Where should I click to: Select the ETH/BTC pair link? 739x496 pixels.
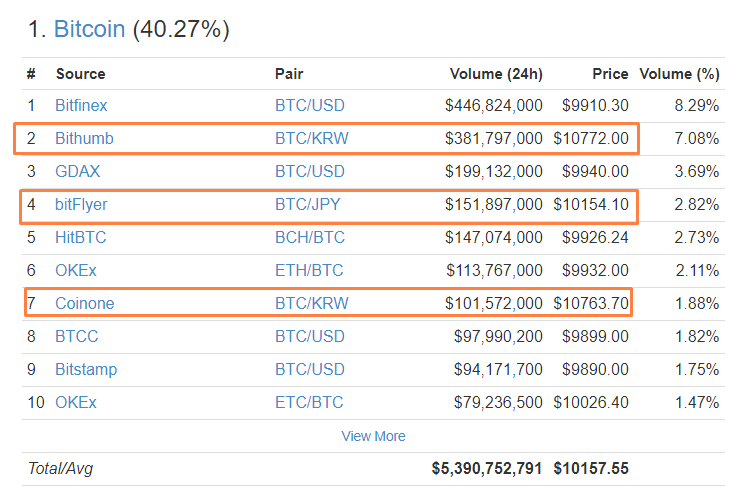click(x=310, y=270)
